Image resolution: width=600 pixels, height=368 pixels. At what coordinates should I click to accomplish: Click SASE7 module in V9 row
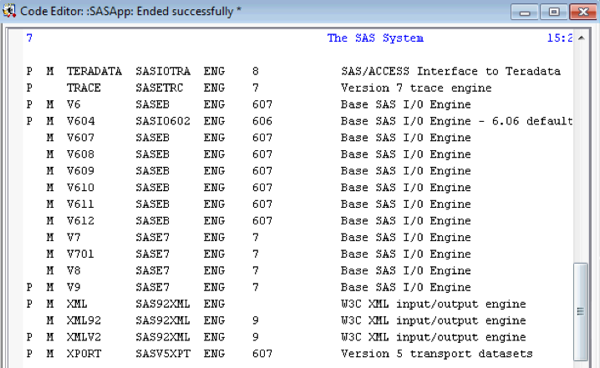(152, 288)
